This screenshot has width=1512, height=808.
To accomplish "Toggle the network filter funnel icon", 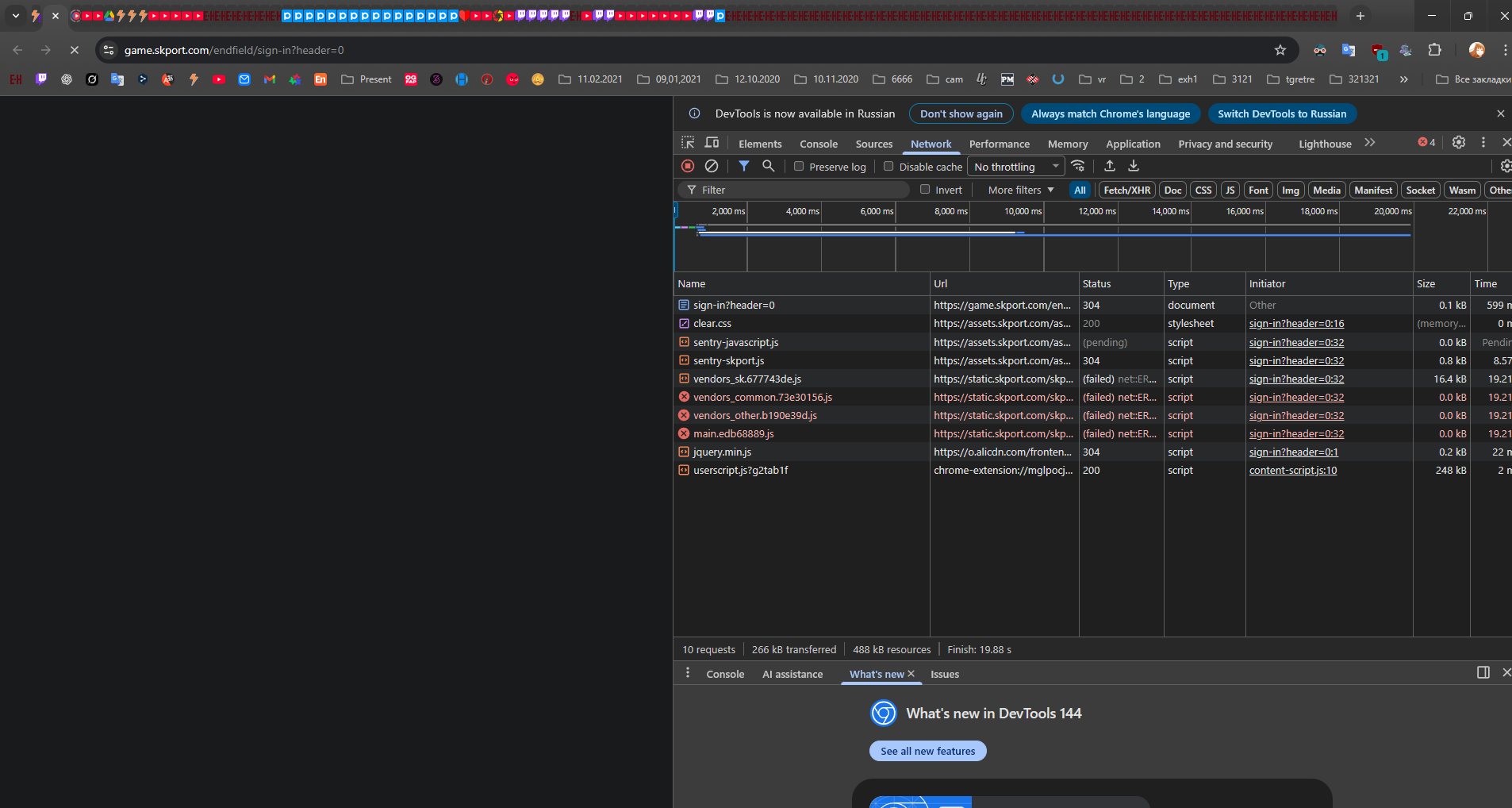I will click(744, 166).
